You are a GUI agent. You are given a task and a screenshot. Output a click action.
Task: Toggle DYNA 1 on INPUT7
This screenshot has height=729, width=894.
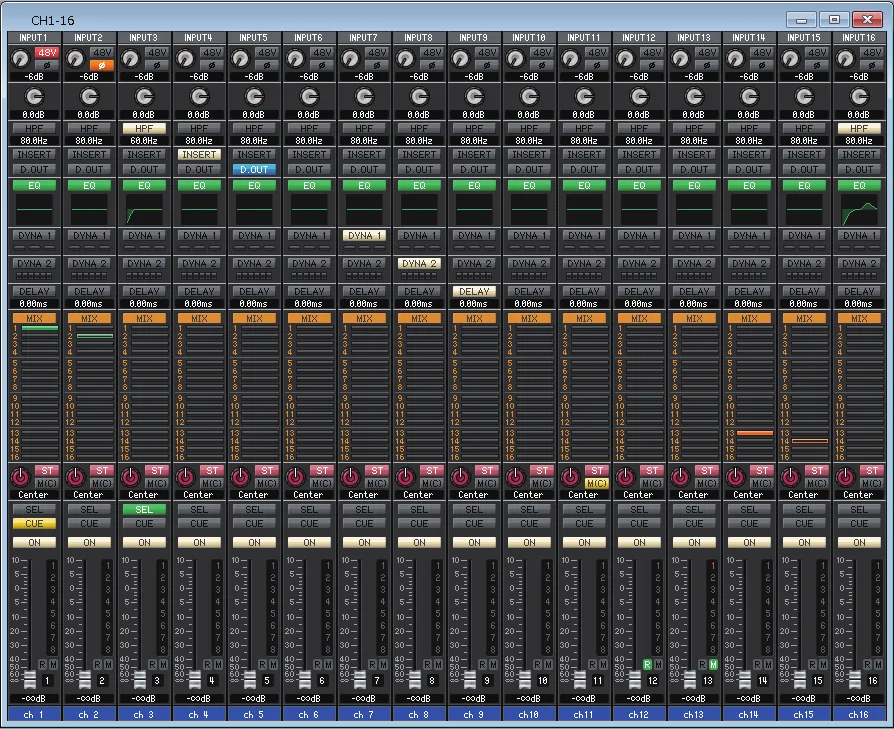click(364, 235)
